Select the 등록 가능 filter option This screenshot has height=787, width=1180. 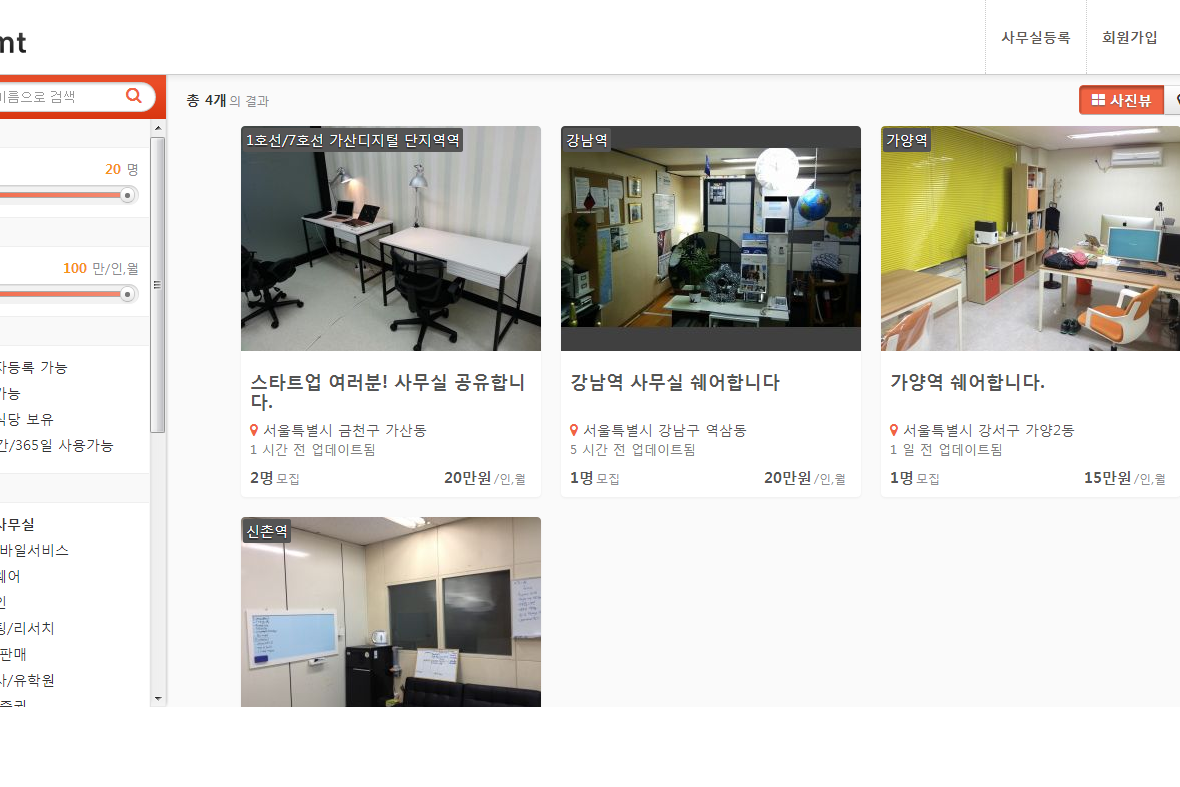point(33,367)
